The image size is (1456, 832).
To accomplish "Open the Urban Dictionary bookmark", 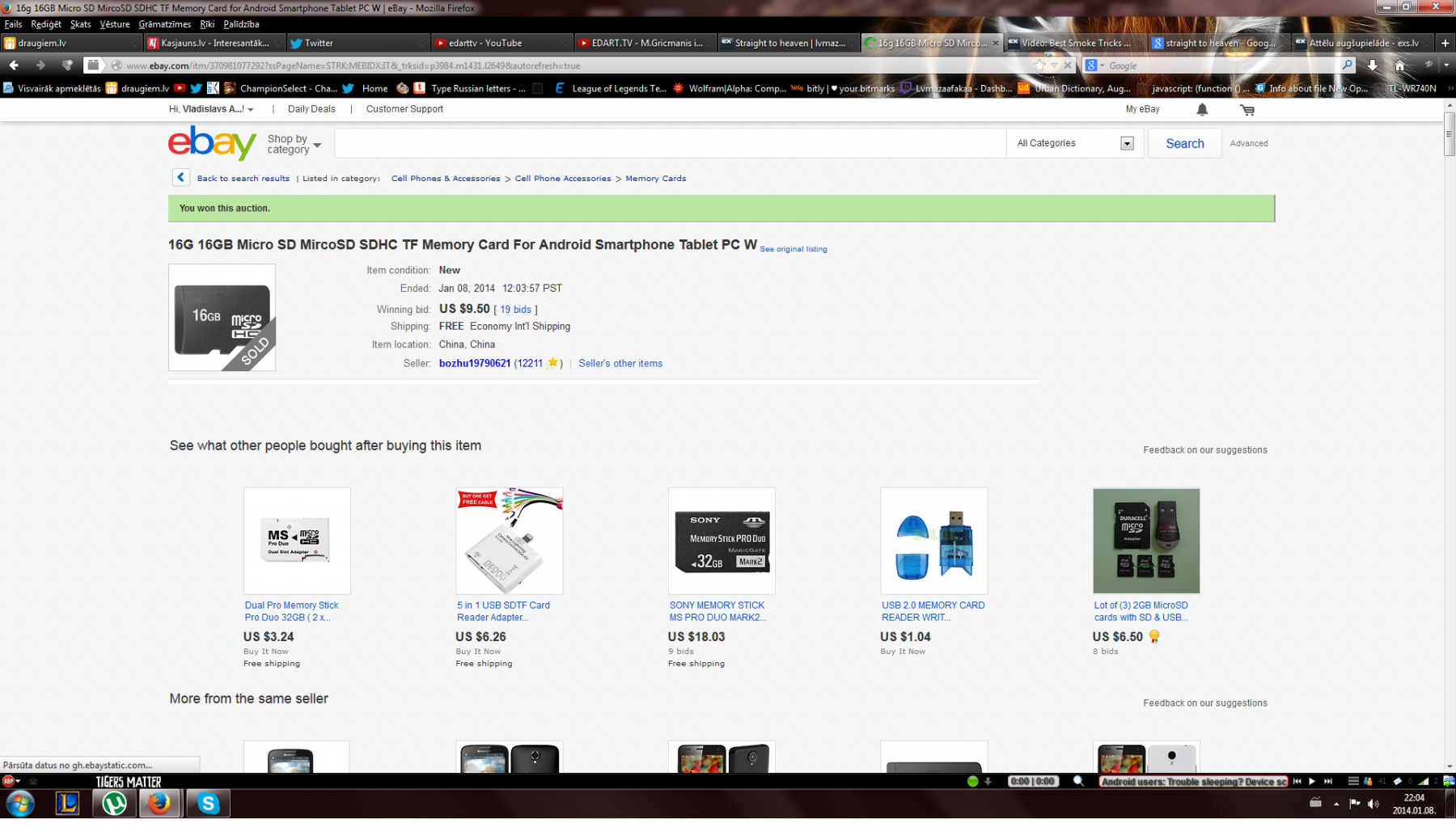I will coord(1075,88).
